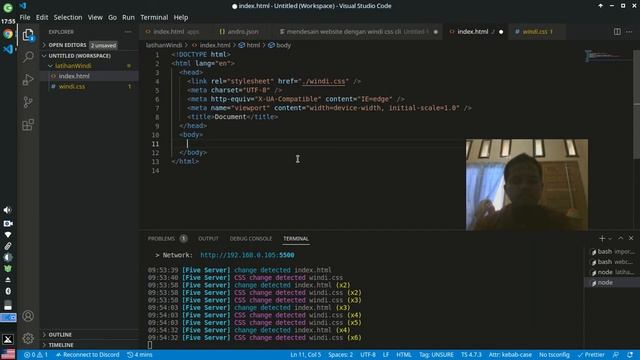Viewport: 640px width, 360px height.
Task: Switch to the first index.html apps tab
Action: click(x=176, y=31)
